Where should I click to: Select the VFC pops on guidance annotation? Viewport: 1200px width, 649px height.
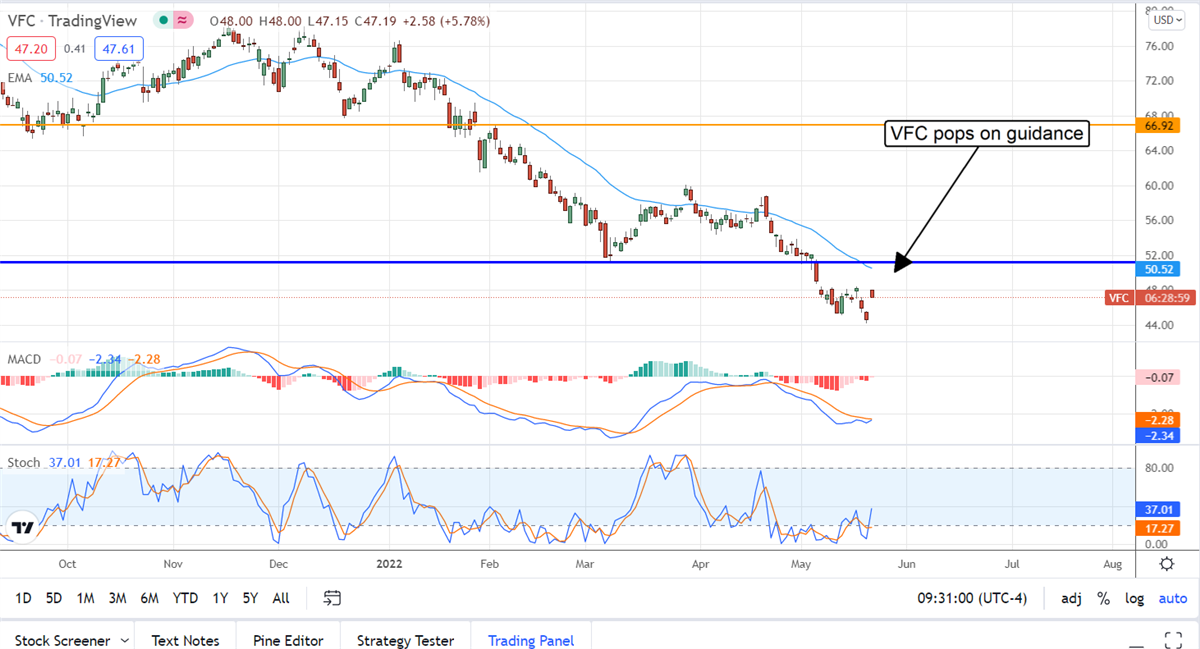986,134
